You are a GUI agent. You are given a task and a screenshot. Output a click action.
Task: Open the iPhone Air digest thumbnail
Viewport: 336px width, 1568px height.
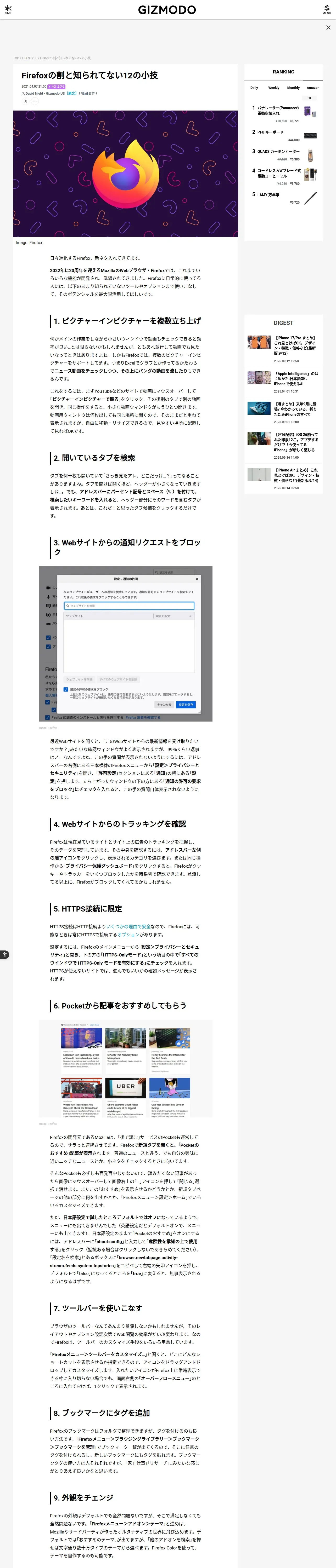(259, 474)
